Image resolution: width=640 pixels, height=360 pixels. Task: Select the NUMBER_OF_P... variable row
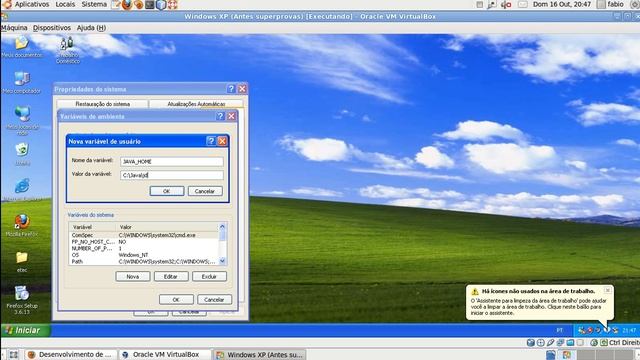(x=144, y=248)
